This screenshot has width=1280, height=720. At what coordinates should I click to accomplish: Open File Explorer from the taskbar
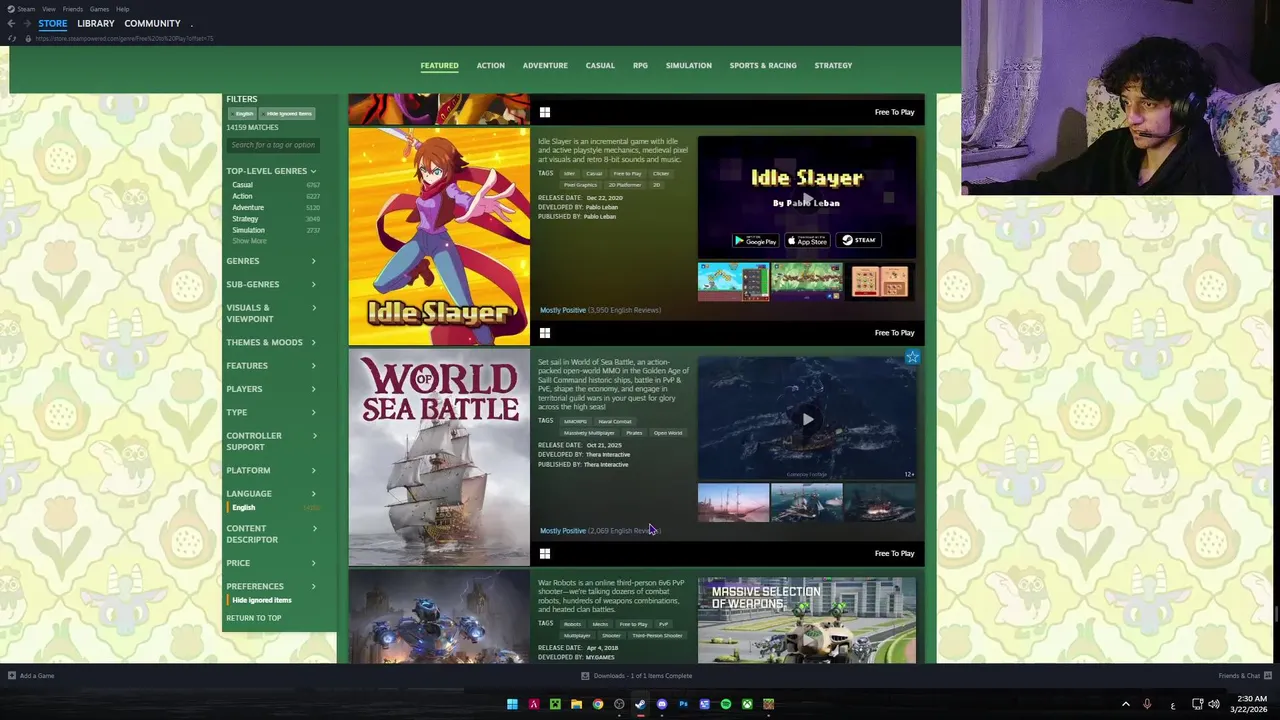tap(576, 704)
